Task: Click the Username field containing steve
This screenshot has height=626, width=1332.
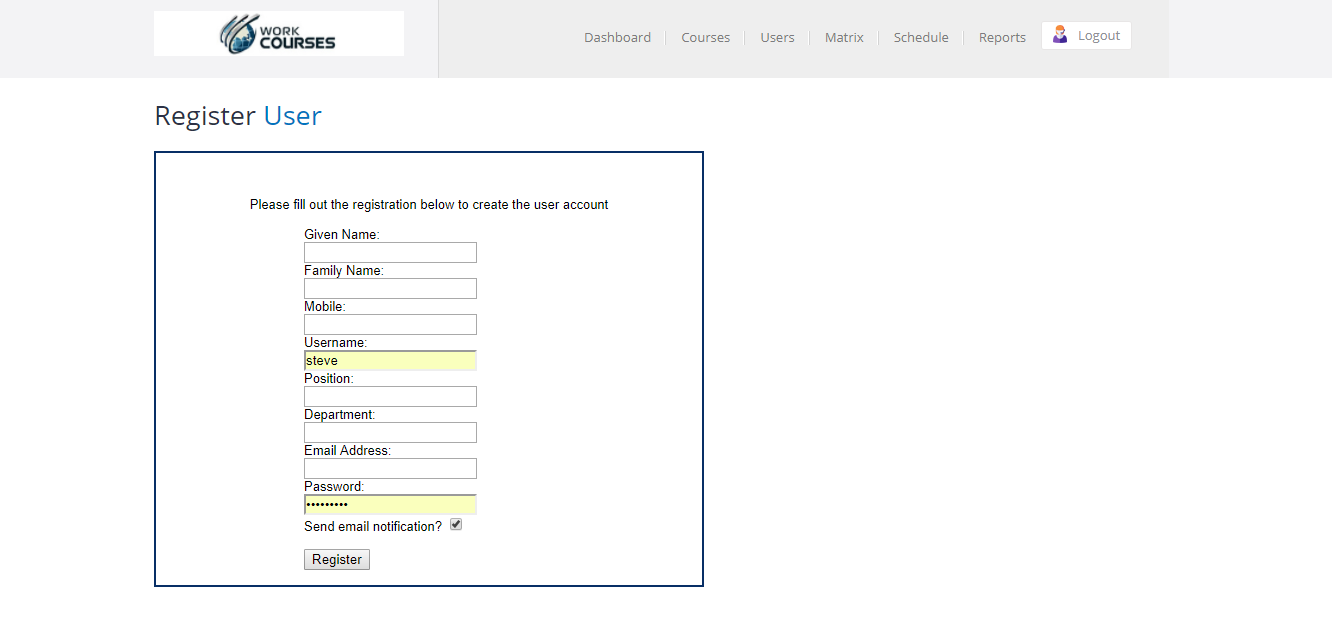Action: (x=390, y=361)
